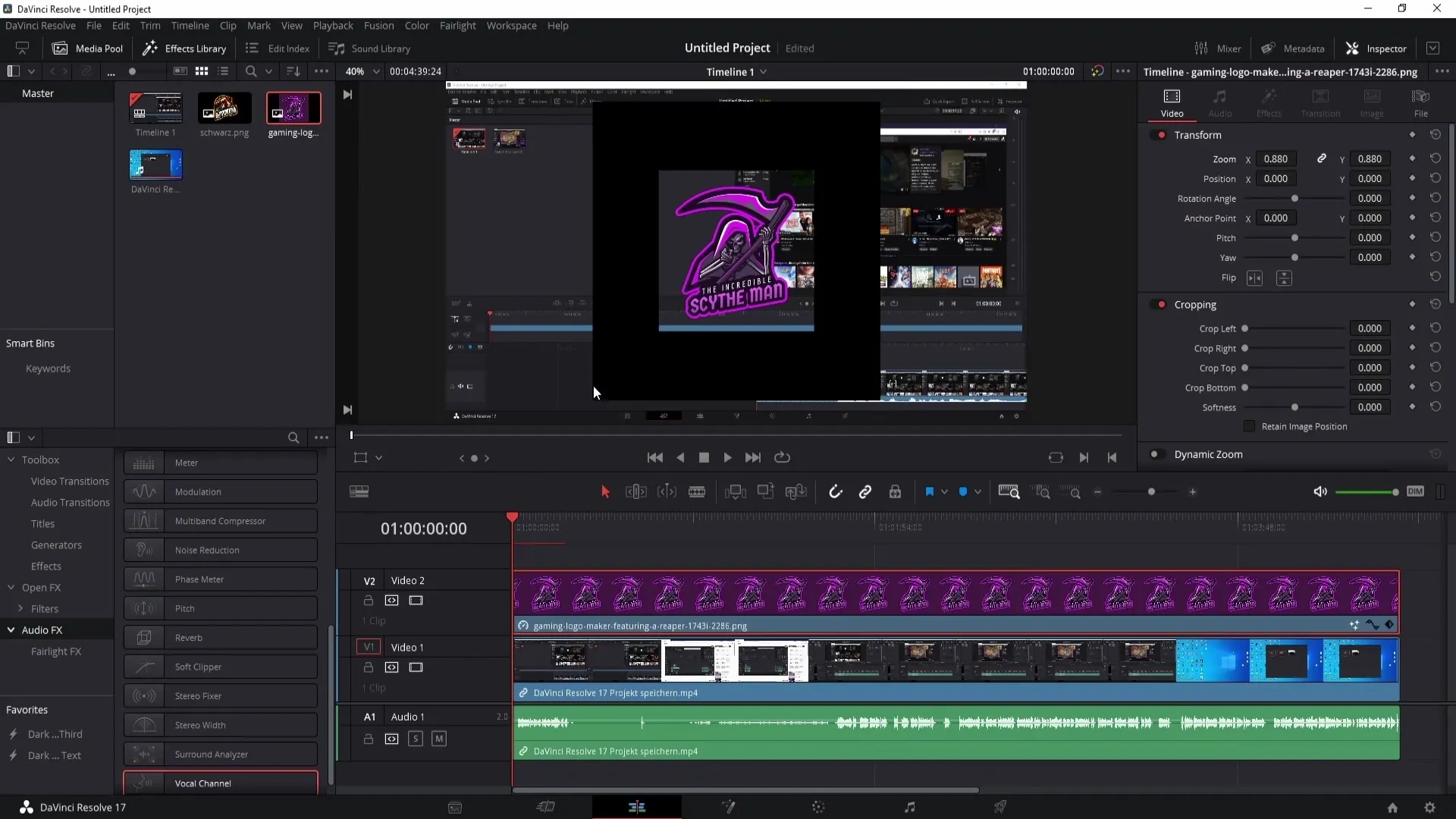This screenshot has height=819, width=1456.
Task: Toggle Video 2 track visibility
Action: [416, 600]
